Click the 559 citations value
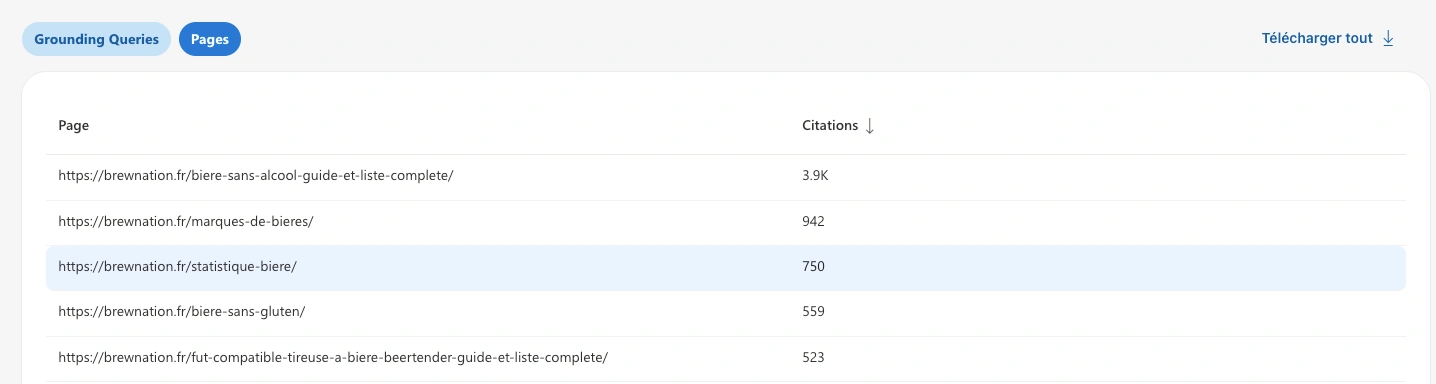Image resolution: width=1436 pixels, height=384 pixels. pyautogui.click(x=813, y=312)
